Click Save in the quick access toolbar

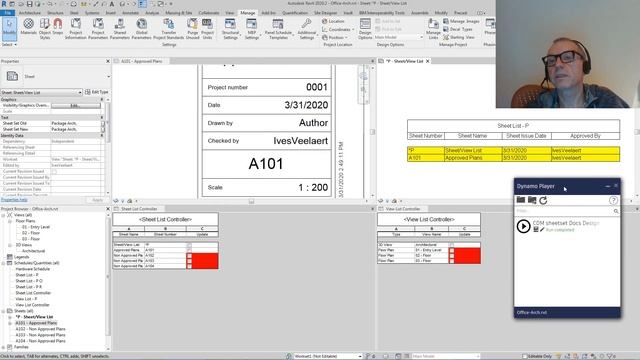(x=29, y=4)
